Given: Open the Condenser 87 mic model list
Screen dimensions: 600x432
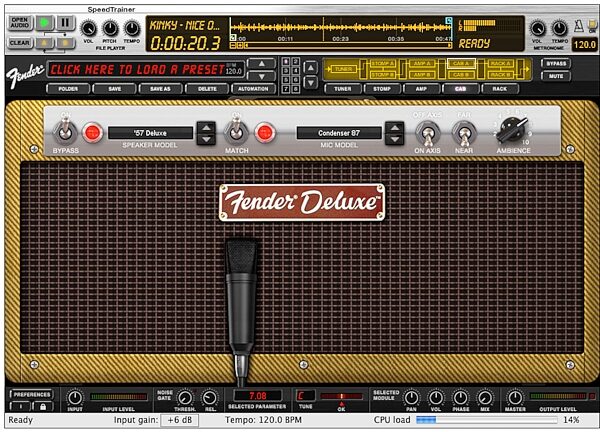Looking at the screenshot, I should click(x=339, y=133).
